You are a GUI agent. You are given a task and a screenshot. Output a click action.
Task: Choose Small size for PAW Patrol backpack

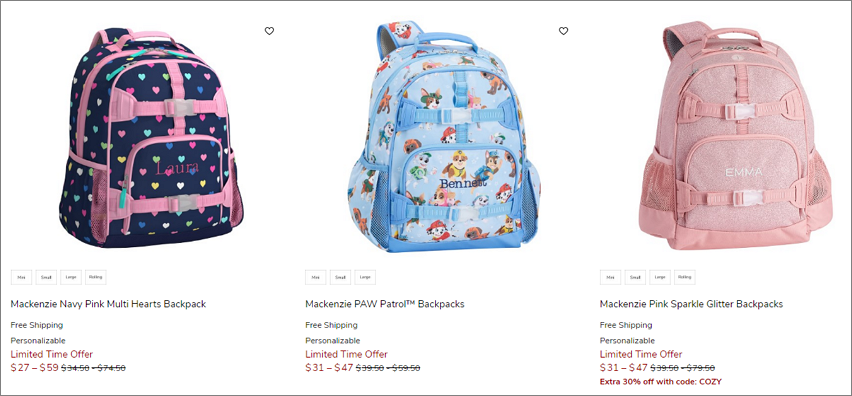(341, 277)
